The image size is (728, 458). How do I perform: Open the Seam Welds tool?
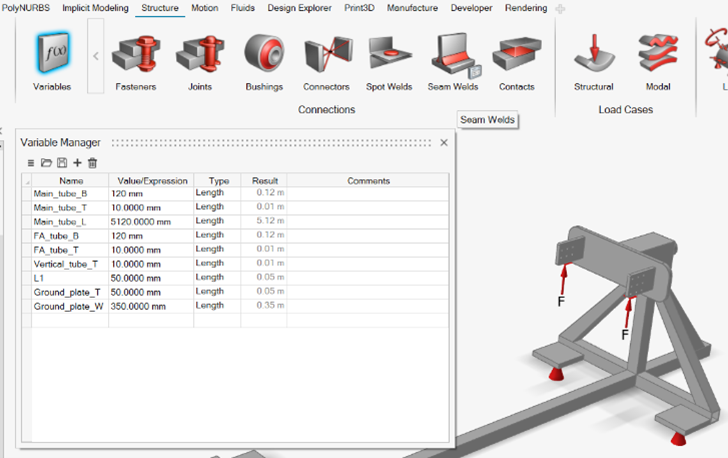click(x=453, y=54)
